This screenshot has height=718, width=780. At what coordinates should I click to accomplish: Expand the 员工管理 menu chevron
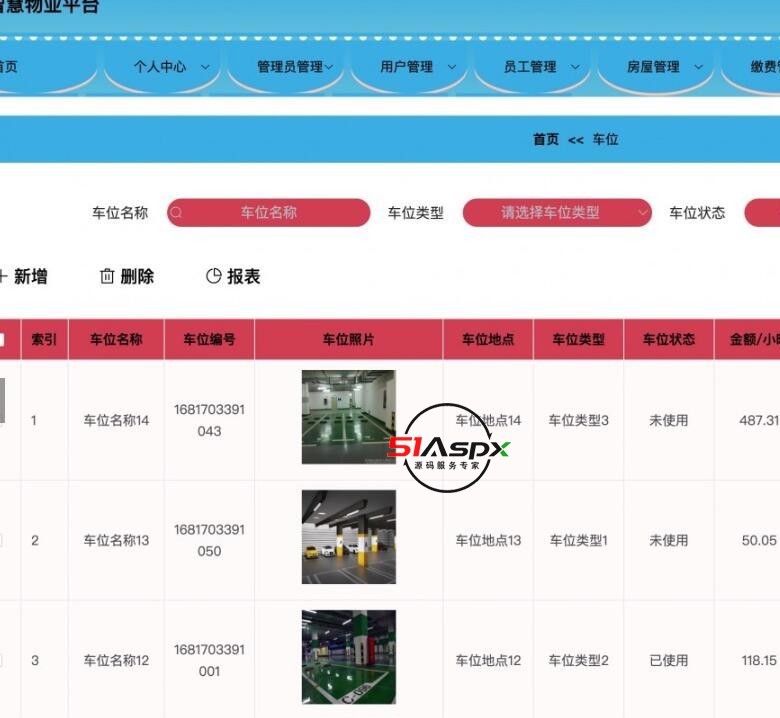(x=575, y=67)
